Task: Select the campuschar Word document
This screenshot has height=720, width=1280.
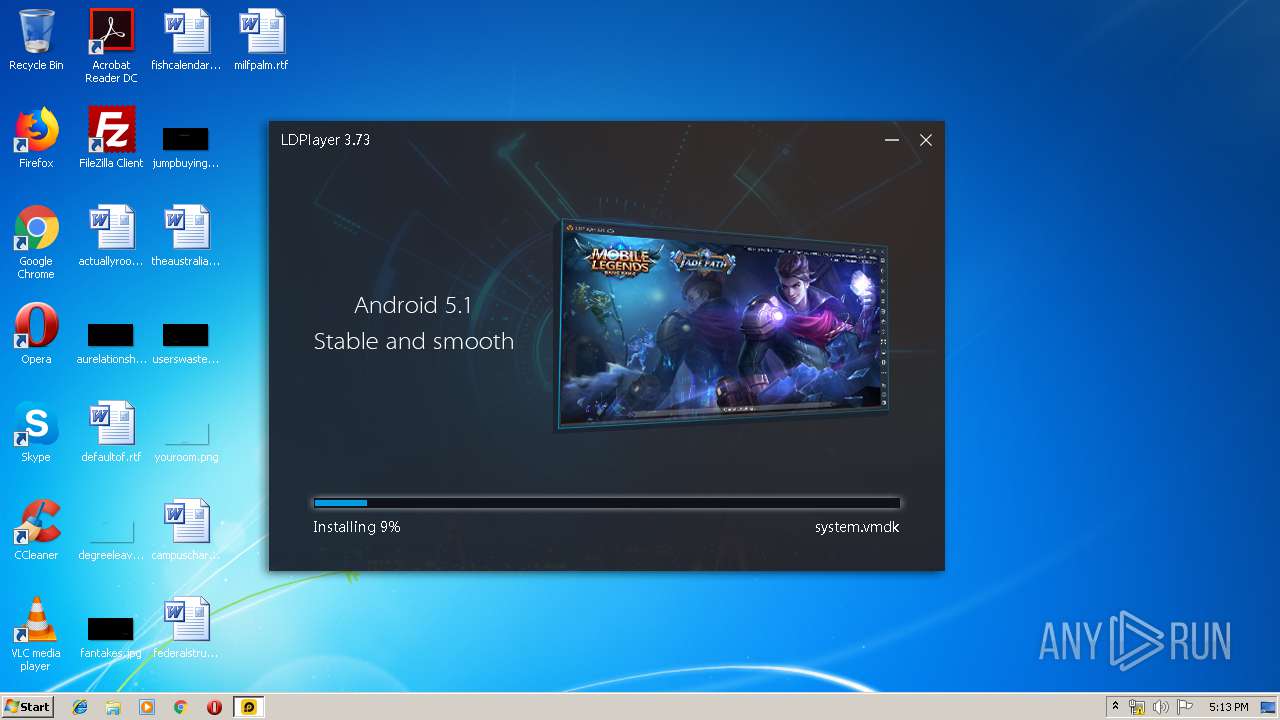Action: [186, 530]
